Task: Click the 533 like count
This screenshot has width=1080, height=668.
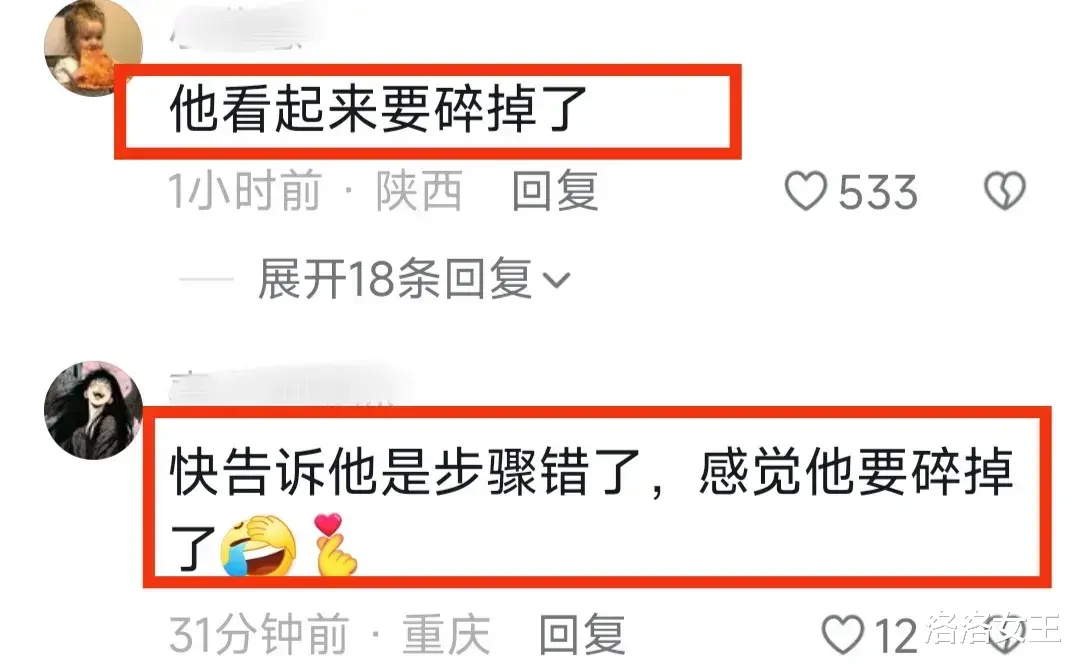Action: pyautogui.click(x=878, y=191)
